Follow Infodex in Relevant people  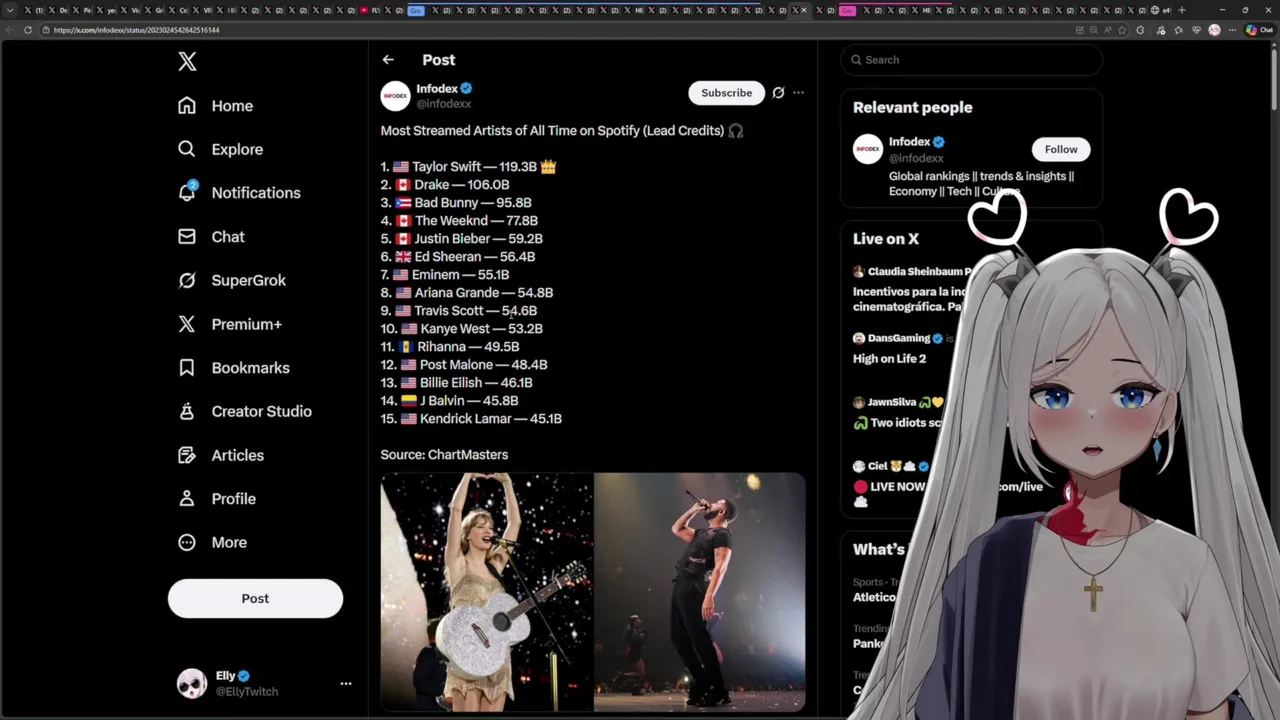pyautogui.click(x=1061, y=149)
